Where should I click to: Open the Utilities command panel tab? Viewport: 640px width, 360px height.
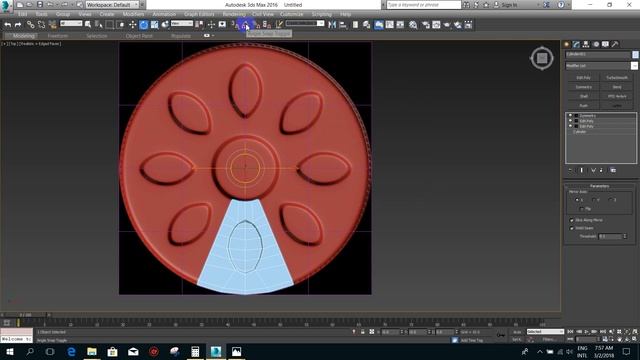point(615,44)
